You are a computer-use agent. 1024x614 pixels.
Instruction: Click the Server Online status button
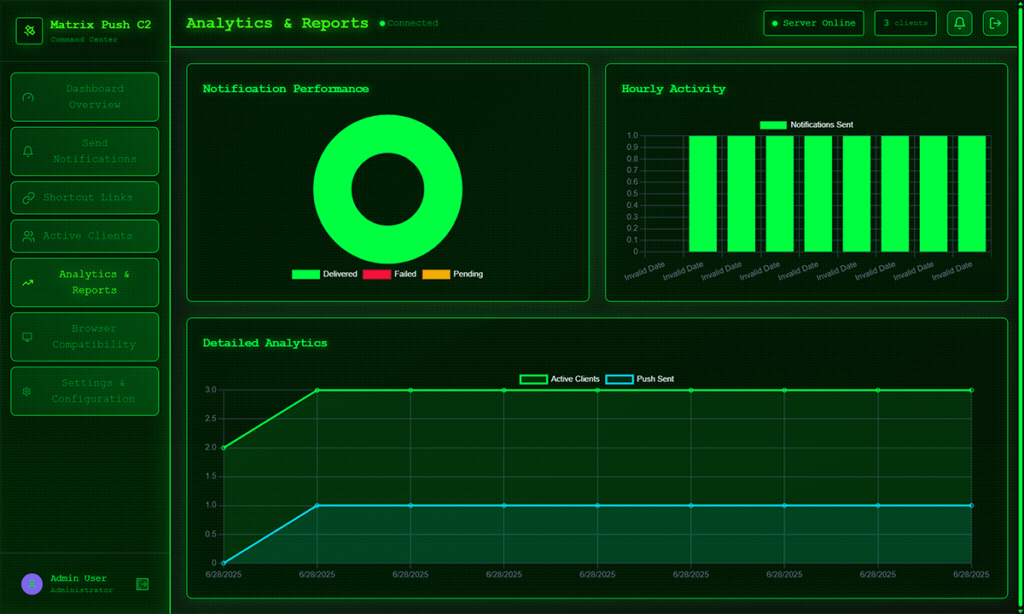[813, 23]
